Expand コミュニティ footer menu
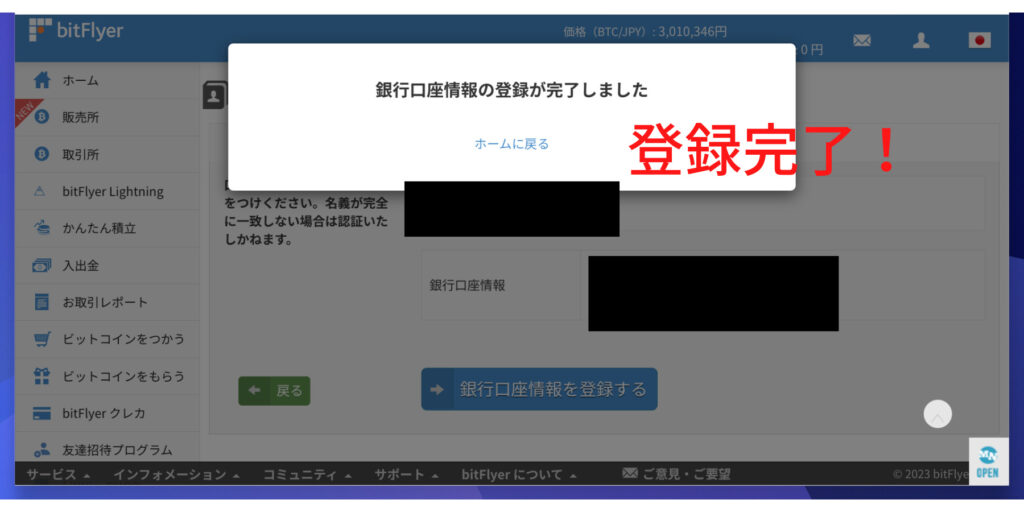This screenshot has height=512, width=1024. pyautogui.click(x=308, y=474)
